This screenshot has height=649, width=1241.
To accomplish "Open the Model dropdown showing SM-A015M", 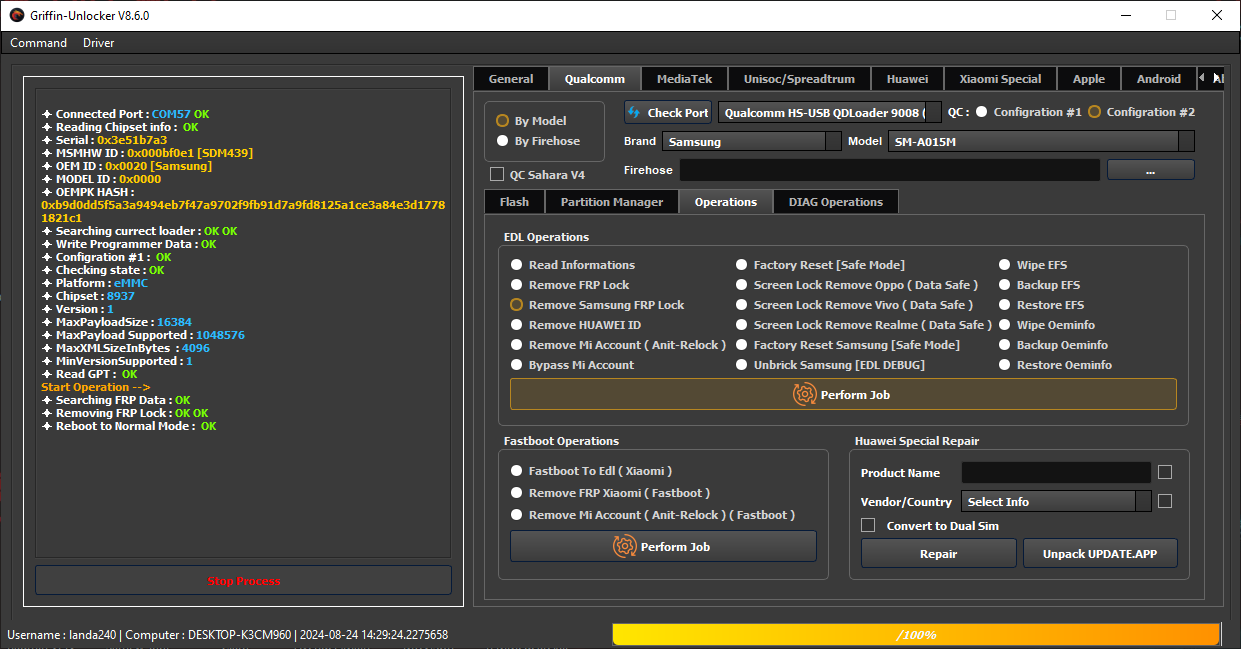I will 1041,141.
